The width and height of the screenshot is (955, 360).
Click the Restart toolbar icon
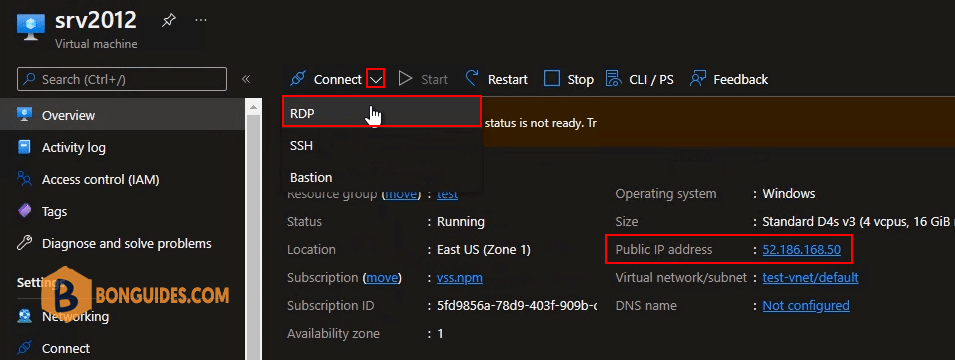click(473, 79)
